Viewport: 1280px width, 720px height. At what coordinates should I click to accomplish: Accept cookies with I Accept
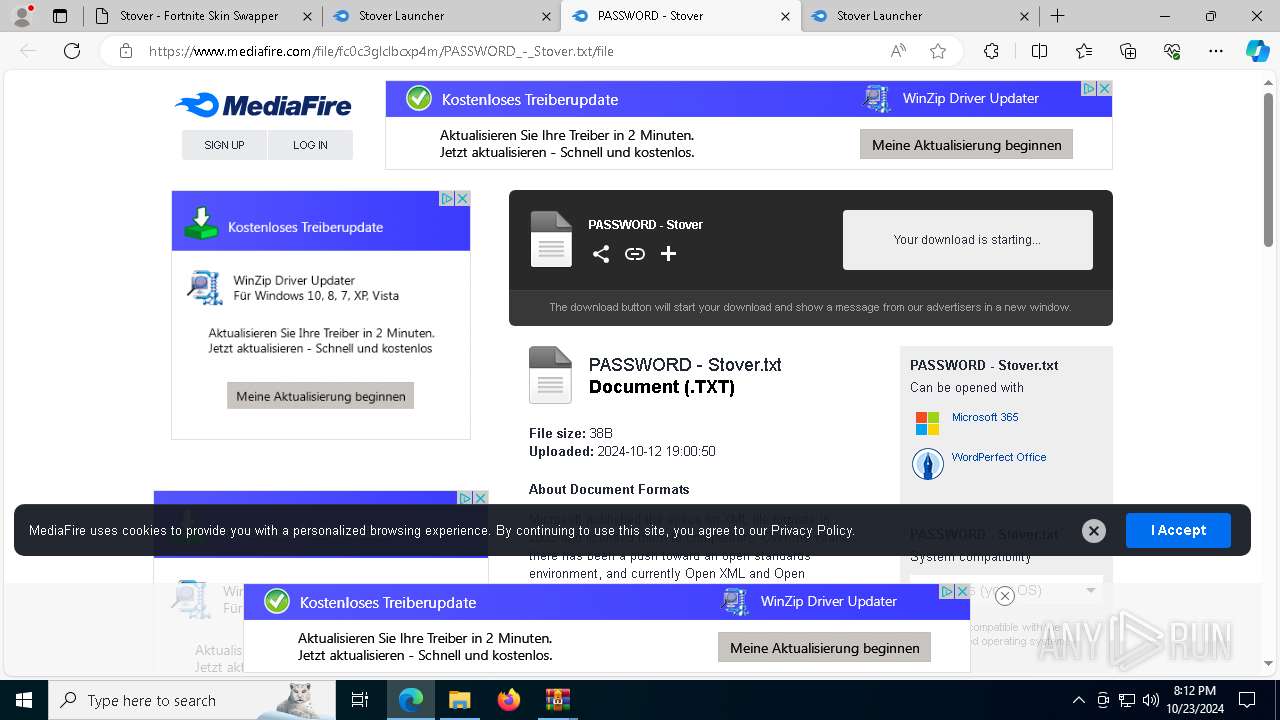[1178, 530]
